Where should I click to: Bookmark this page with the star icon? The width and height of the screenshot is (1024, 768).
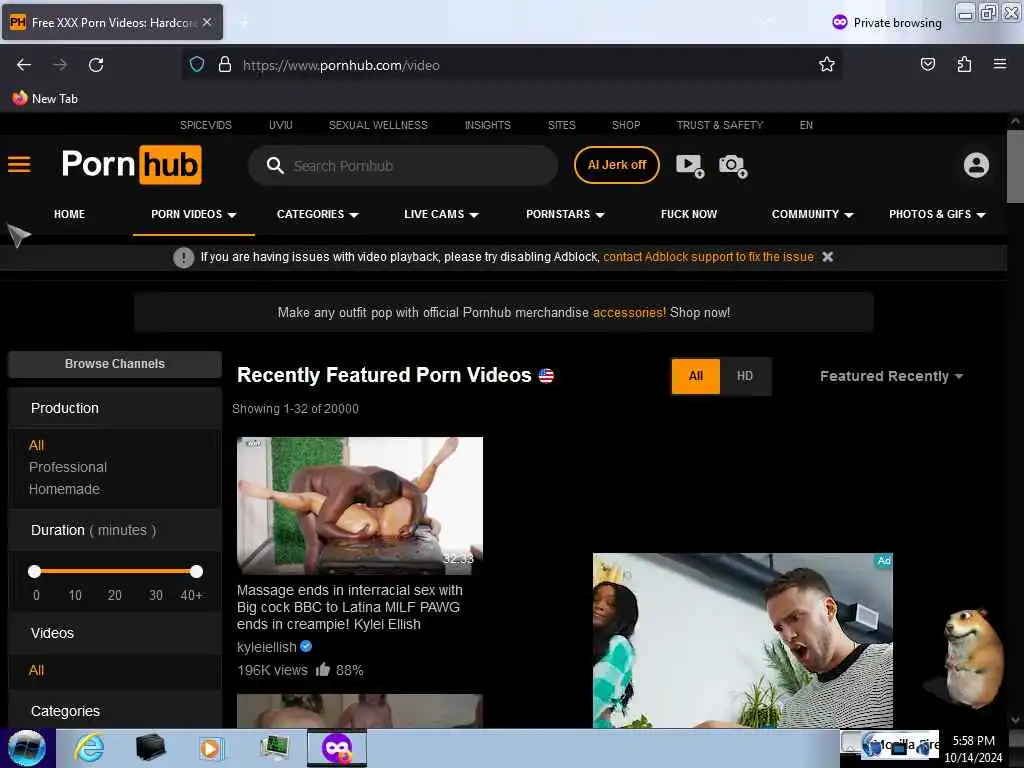tap(827, 64)
